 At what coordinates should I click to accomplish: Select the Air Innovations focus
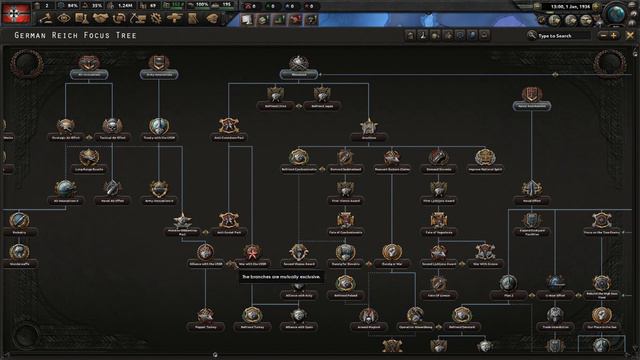pos(89,68)
